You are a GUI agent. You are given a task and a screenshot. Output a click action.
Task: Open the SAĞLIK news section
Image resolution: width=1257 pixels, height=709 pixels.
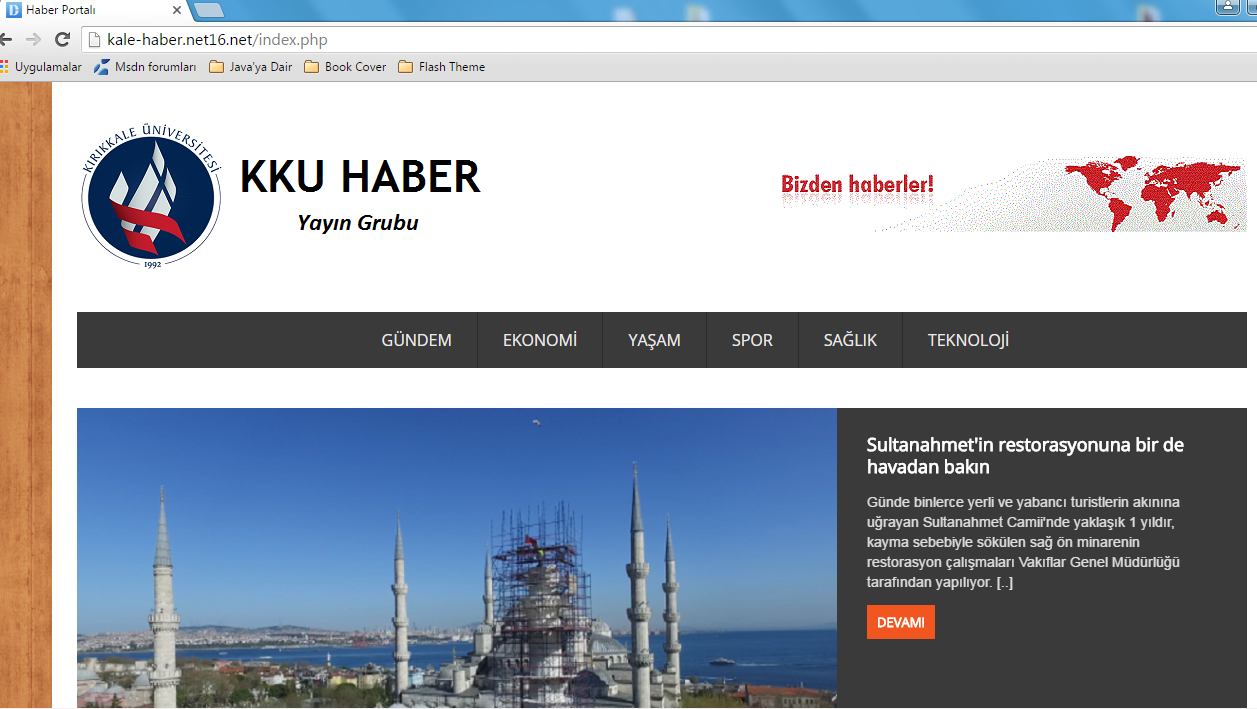849,340
